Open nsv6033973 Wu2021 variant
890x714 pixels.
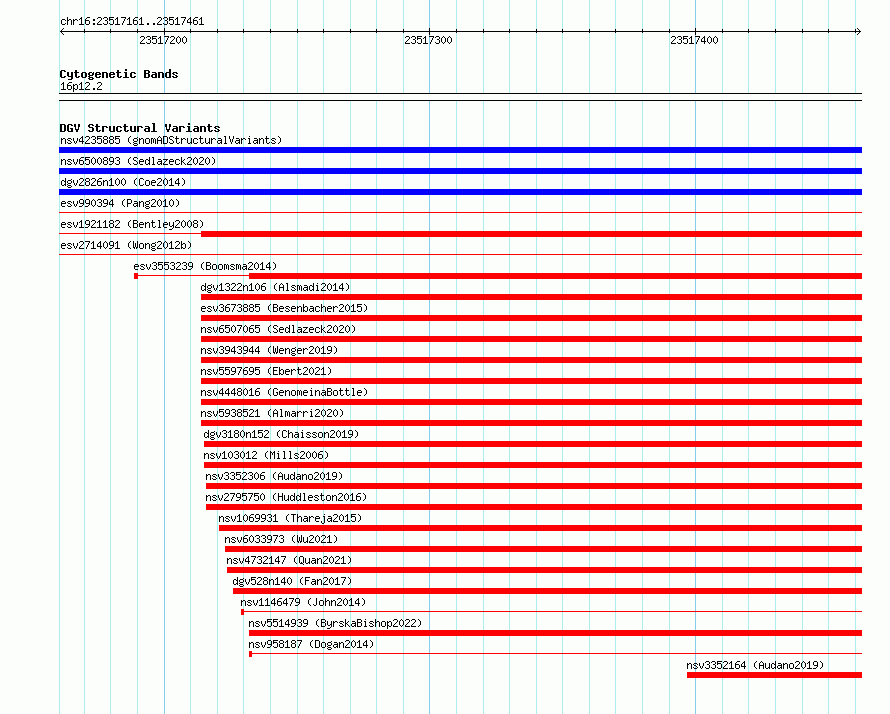(x=281, y=539)
